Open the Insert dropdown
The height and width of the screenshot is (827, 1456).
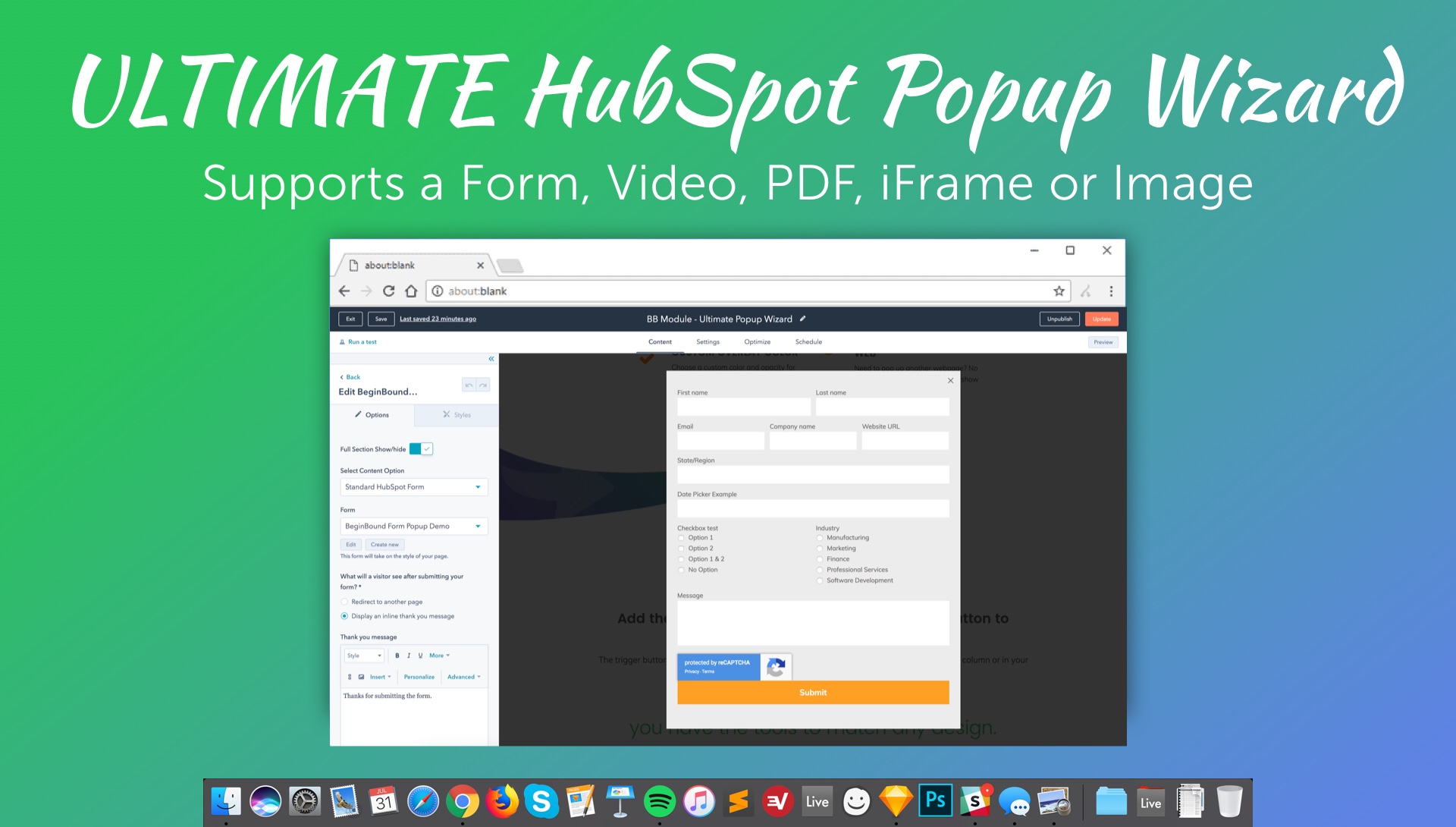click(x=380, y=677)
